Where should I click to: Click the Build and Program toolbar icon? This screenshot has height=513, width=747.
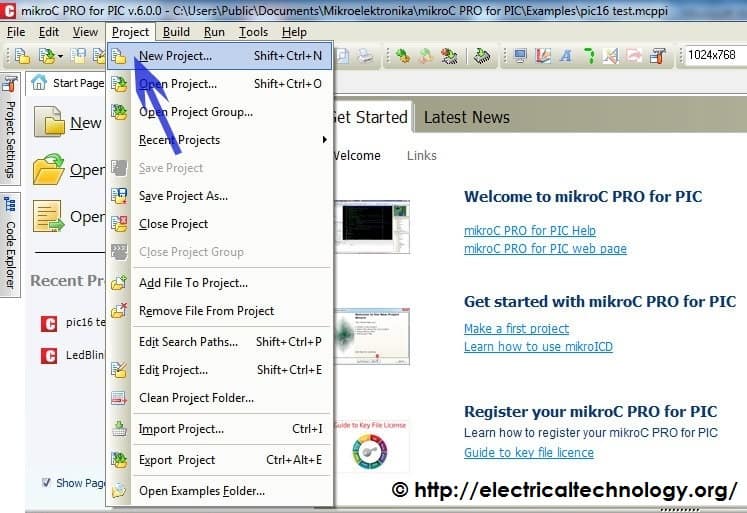click(x=449, y=56)
